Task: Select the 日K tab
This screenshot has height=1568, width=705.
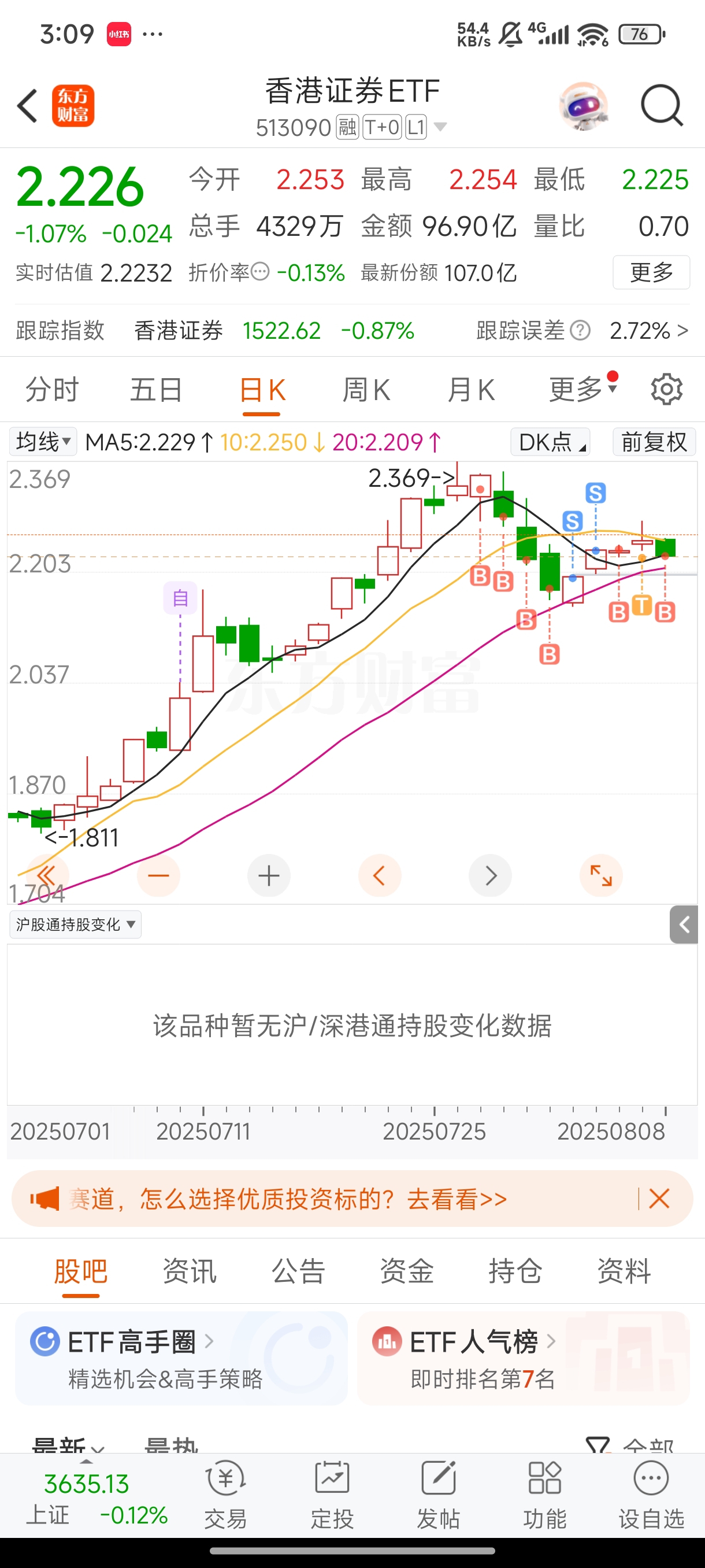Action: pos(262,389)
